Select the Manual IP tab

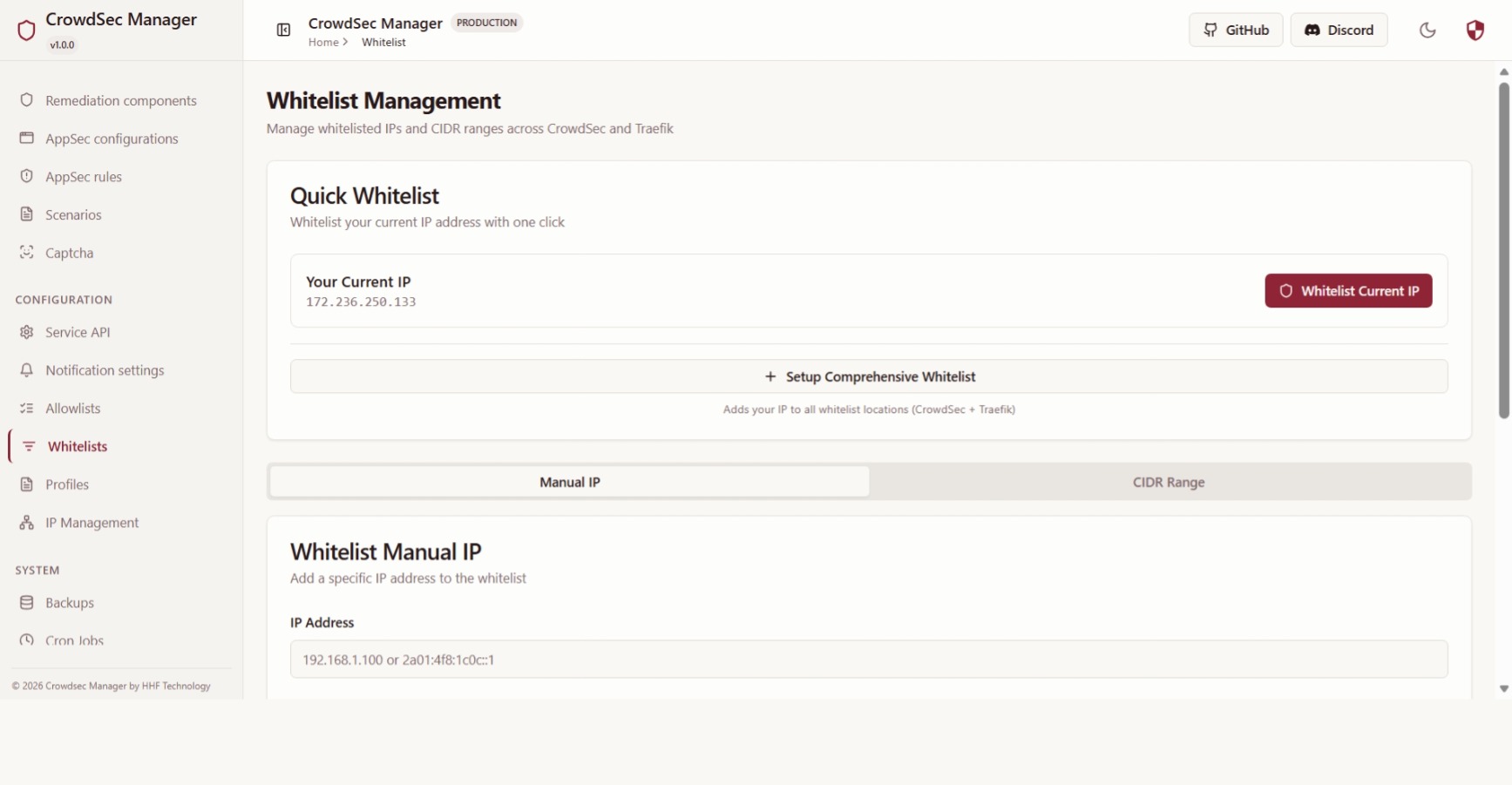[x=569, y=481]
